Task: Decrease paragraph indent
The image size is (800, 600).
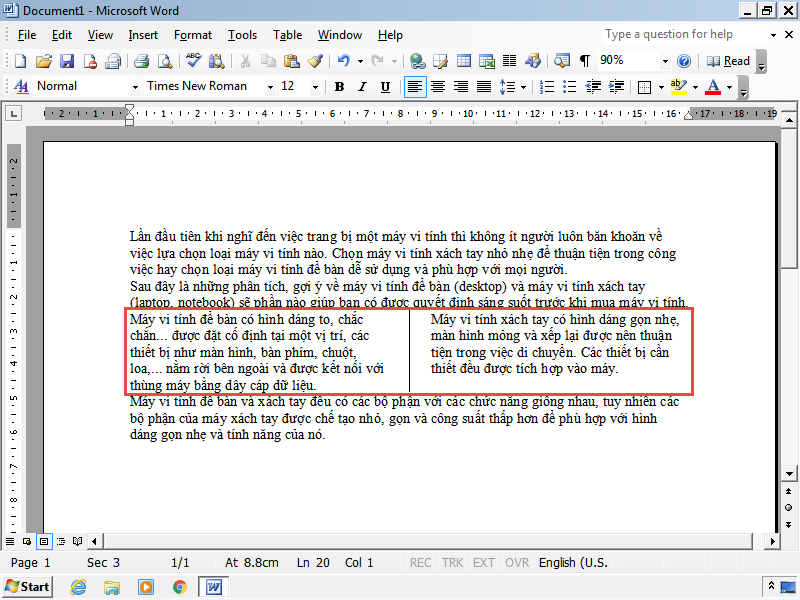Action: [x=593, y=87]
